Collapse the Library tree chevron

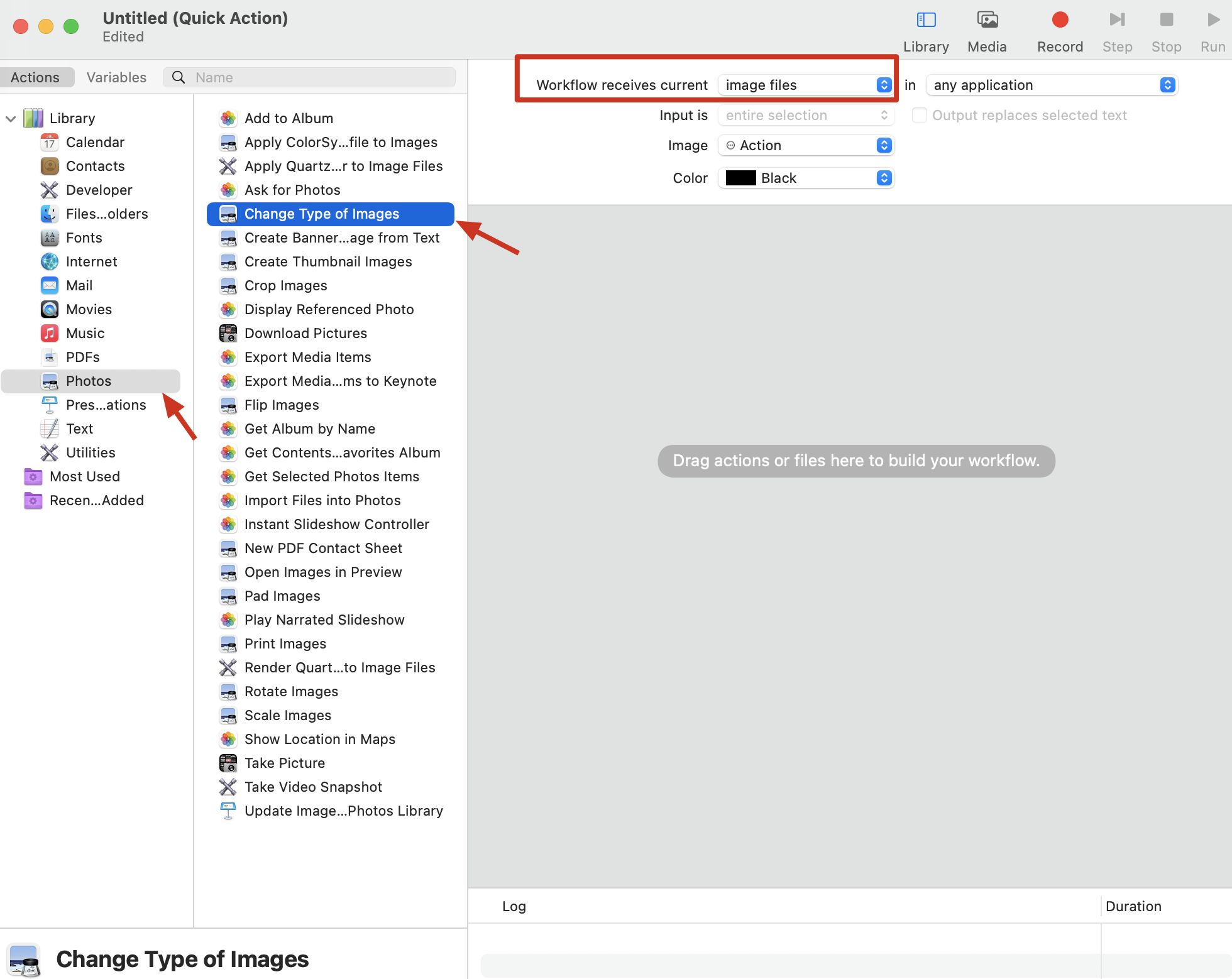pos(11,119)
